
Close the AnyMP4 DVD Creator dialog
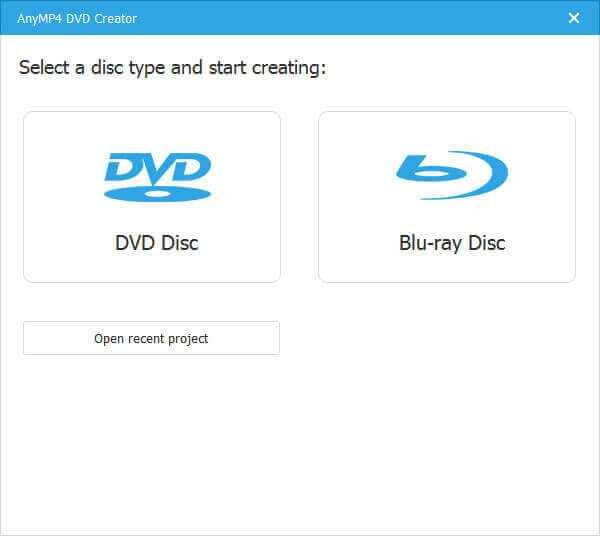point(574,18)
